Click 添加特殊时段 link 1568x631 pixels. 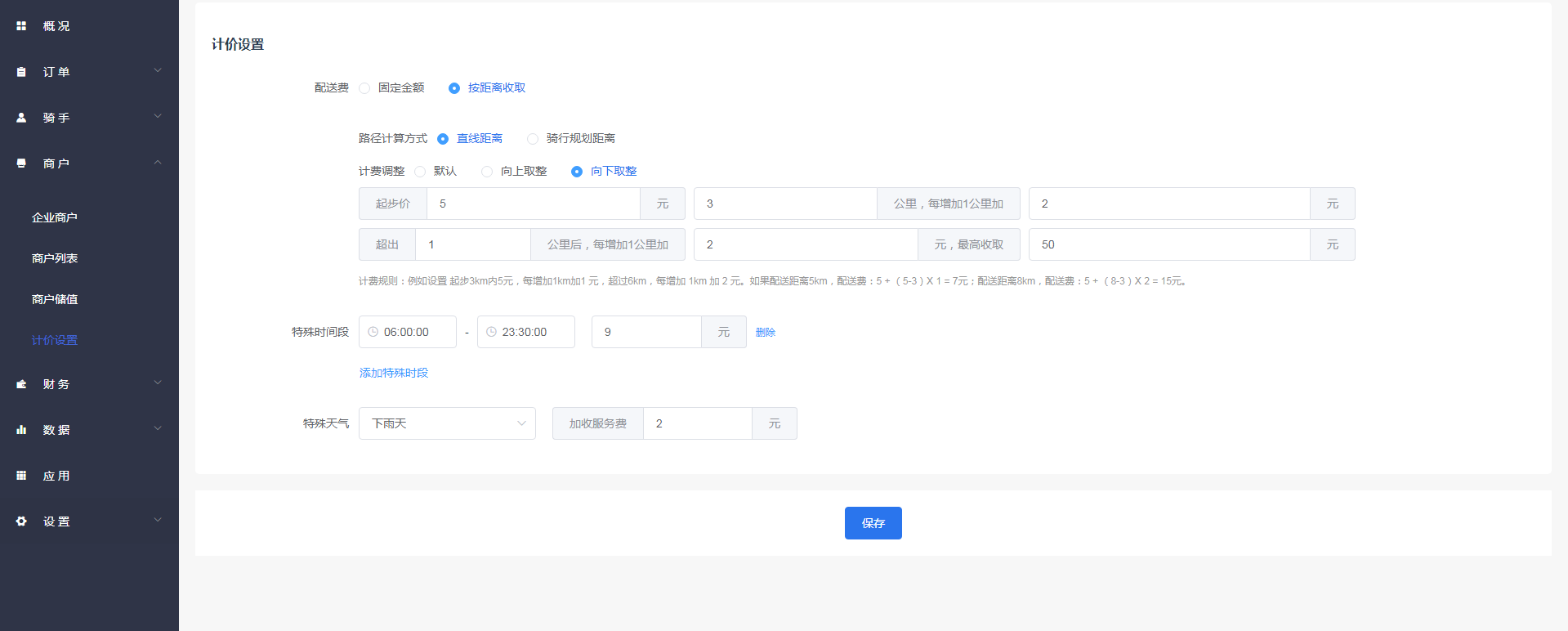pos(394,373)
